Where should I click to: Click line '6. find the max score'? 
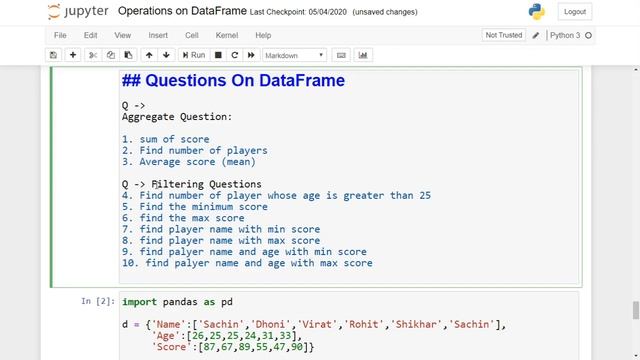[x=183, y=218]
